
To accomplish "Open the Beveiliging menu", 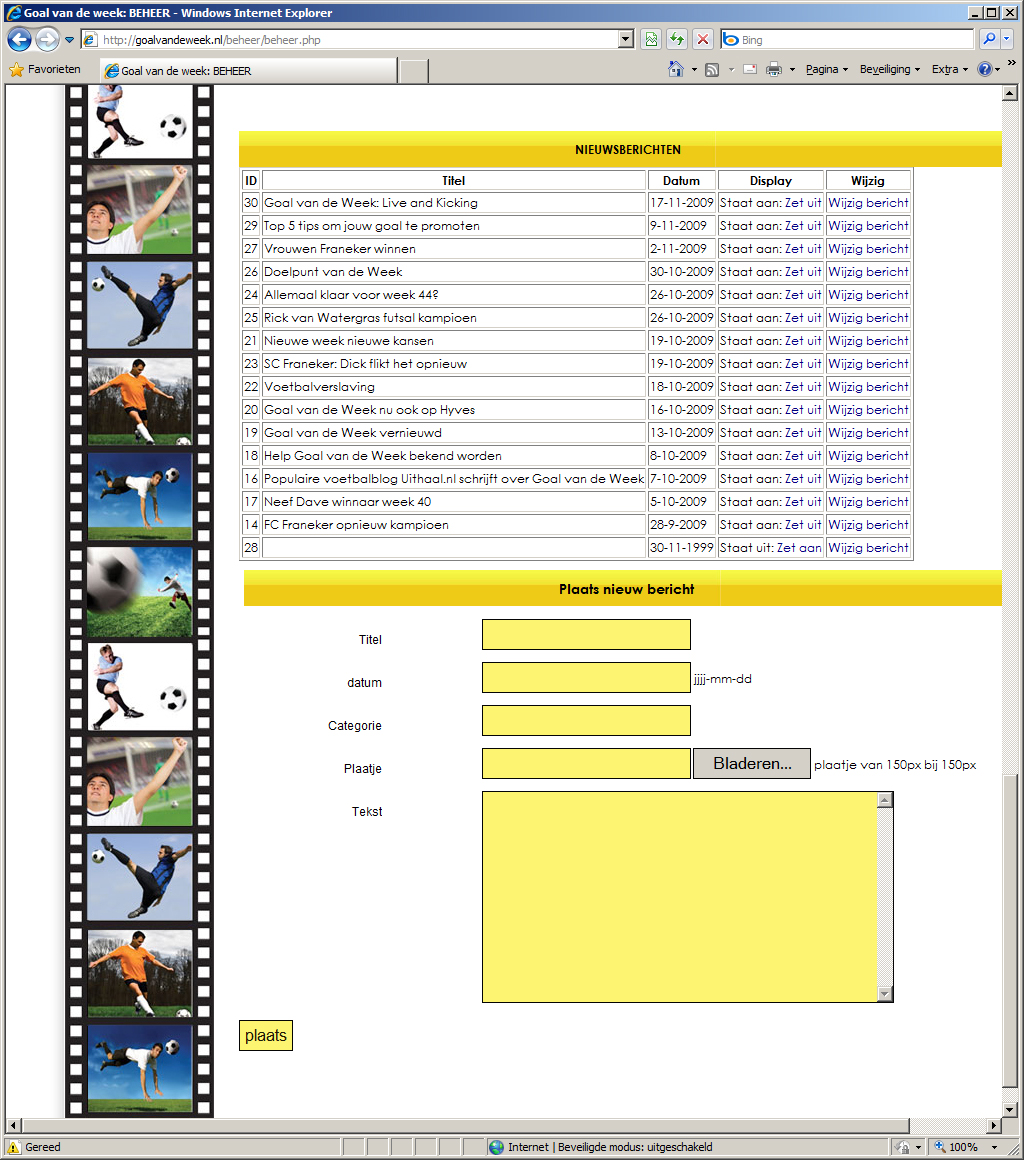I will tap(889, 70).
